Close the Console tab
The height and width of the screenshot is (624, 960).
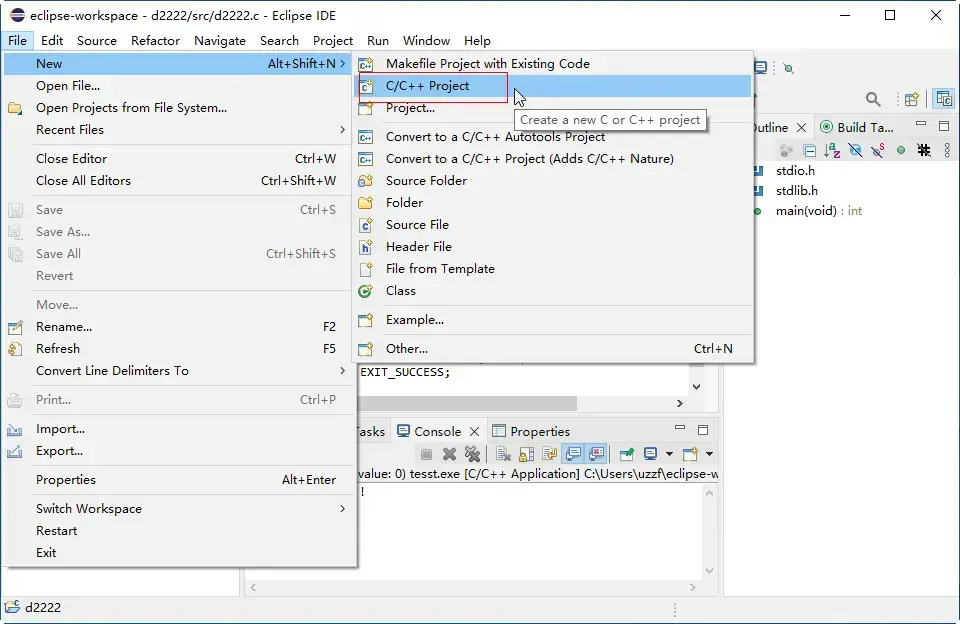(x=474, y=432)
